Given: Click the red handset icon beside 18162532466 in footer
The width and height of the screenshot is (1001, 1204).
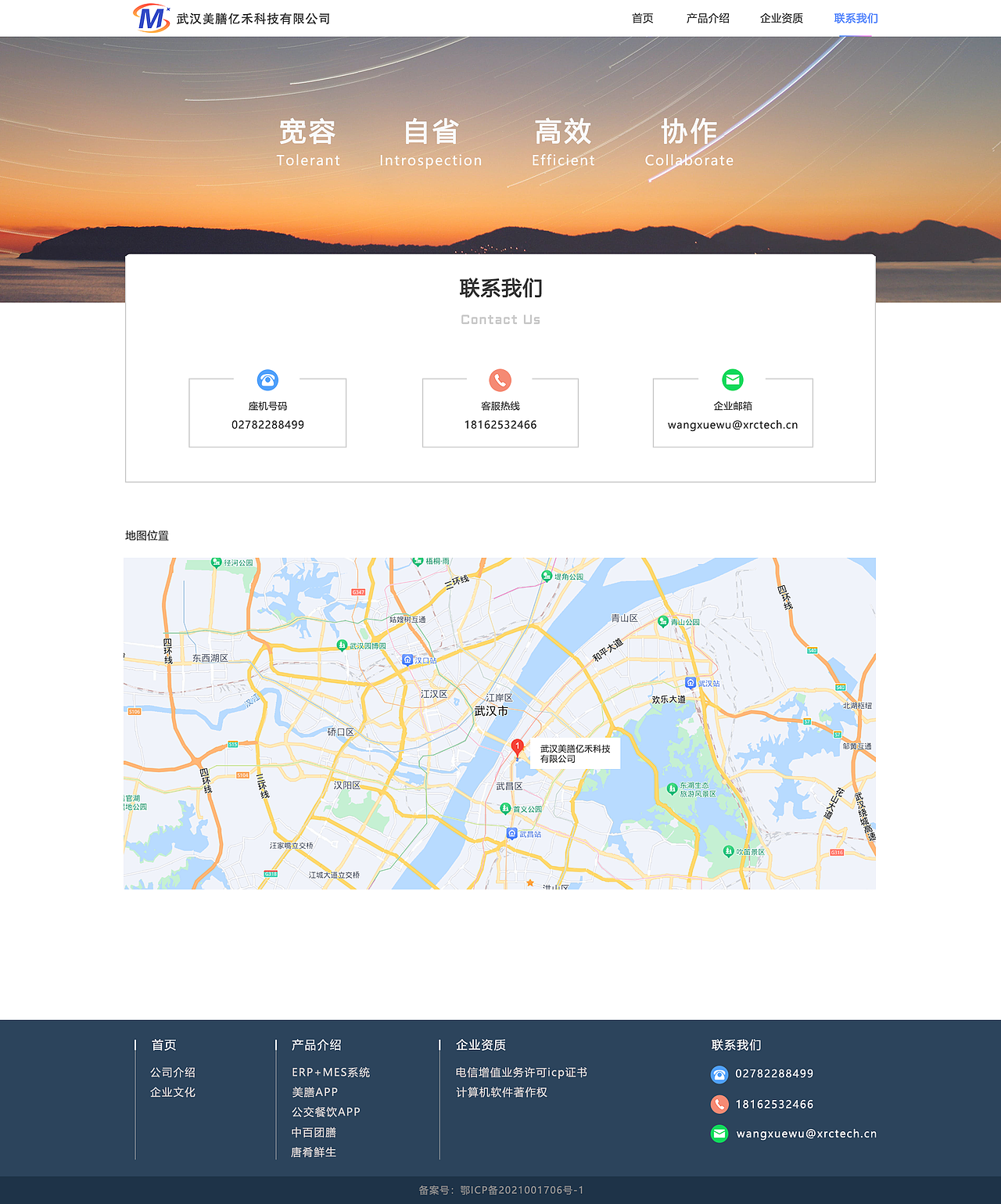Looking at the screenshot, I should point(719,1105).
